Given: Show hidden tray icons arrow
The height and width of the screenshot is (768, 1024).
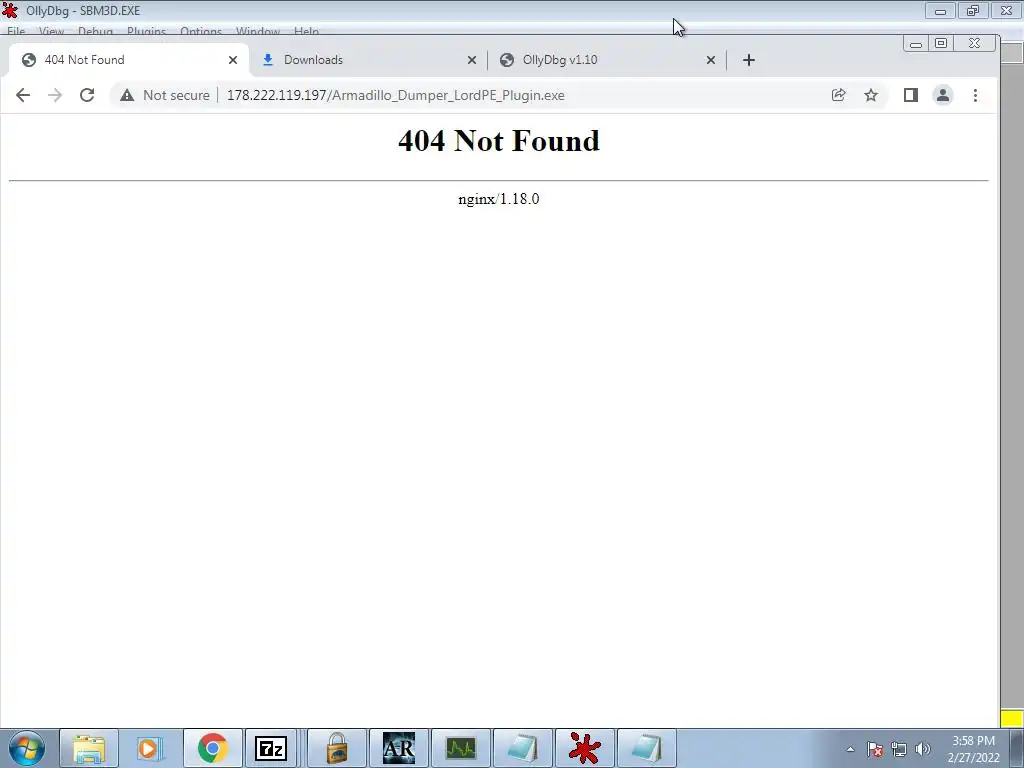Looking at the screenshot, I should [x=850, y=750].
